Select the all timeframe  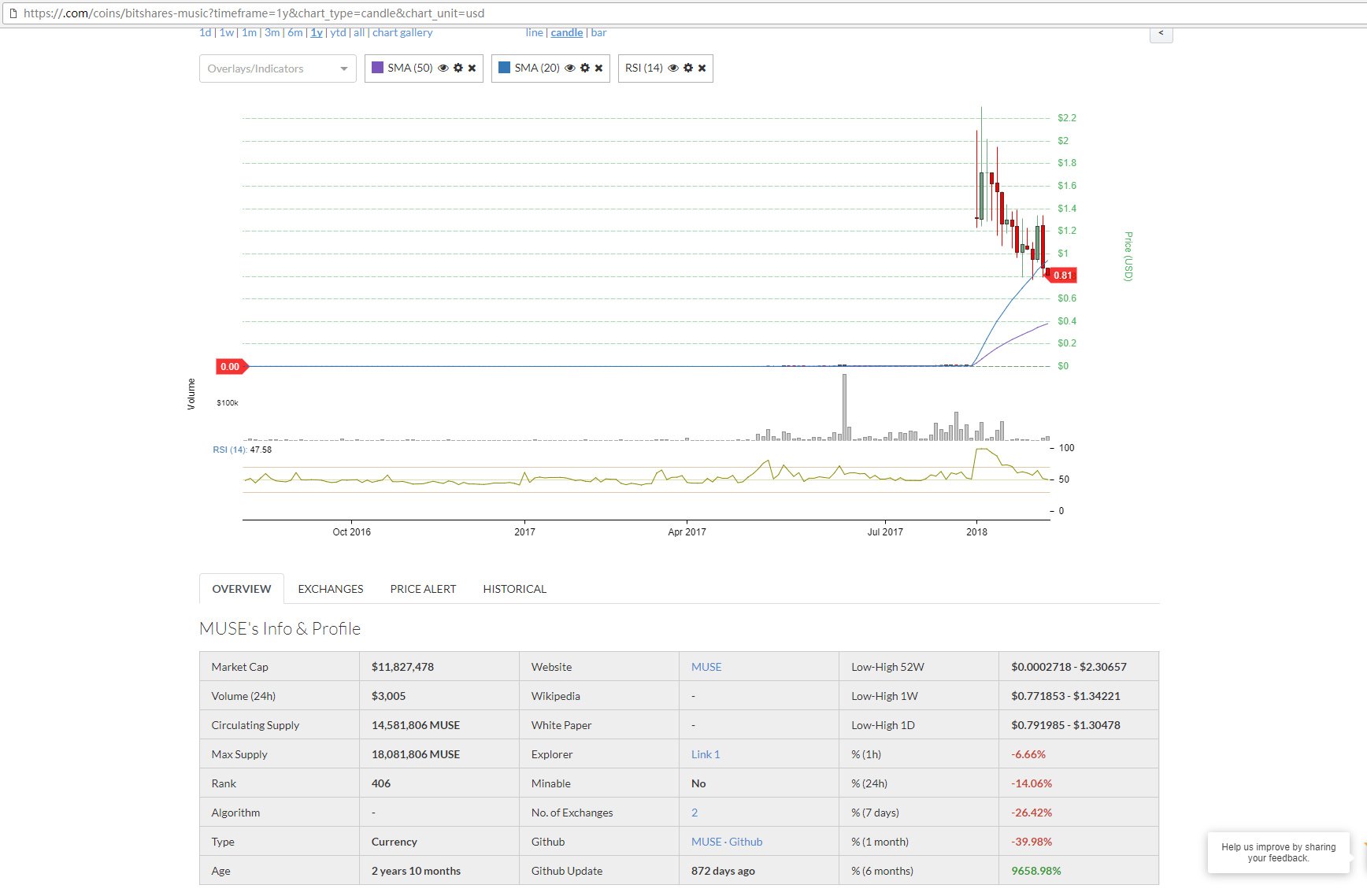click(x=359, y=32)
